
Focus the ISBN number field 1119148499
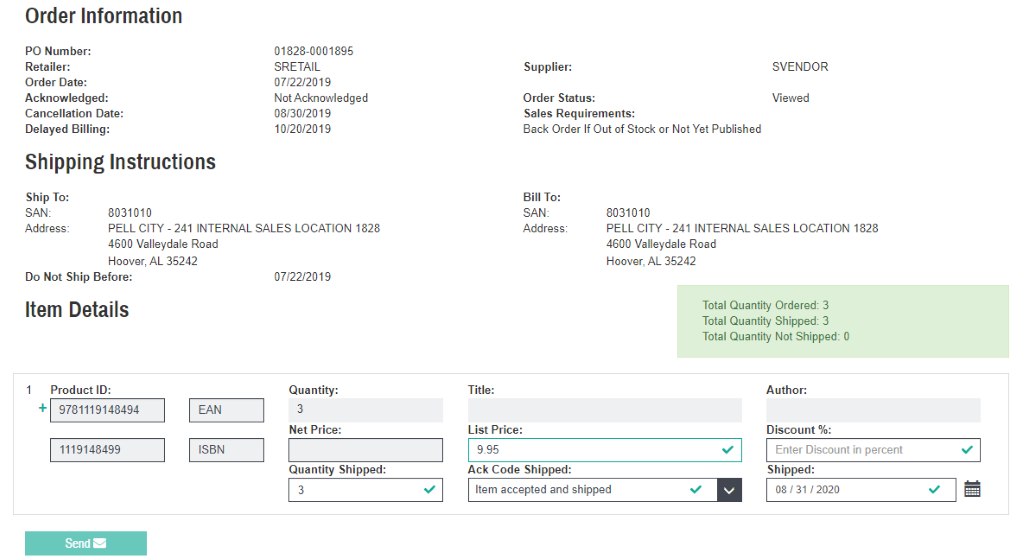point(107,450)
